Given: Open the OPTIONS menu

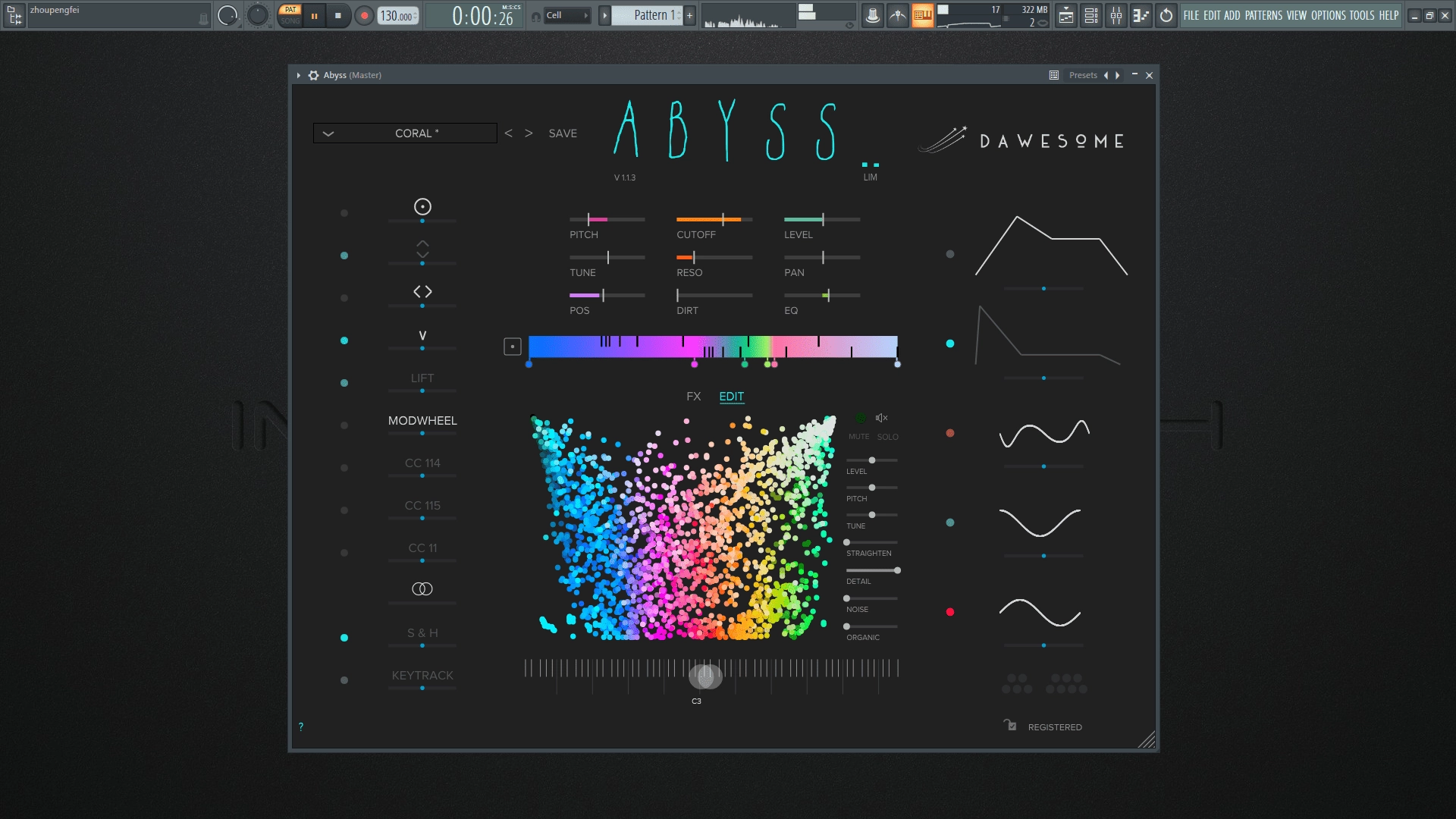Looking at the screenshot, I should (x=1329, y=15).
